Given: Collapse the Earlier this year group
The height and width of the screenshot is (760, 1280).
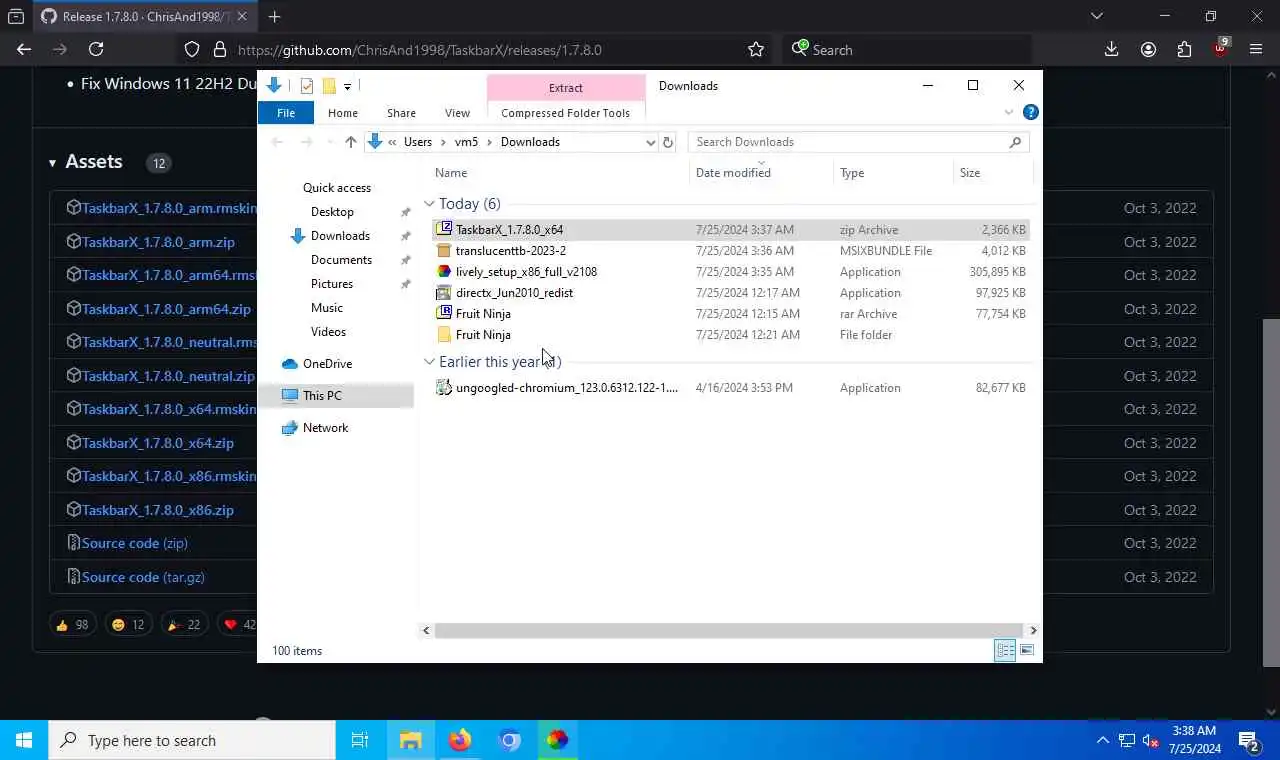Looking at the screenshot, I should tap(429, 362).
